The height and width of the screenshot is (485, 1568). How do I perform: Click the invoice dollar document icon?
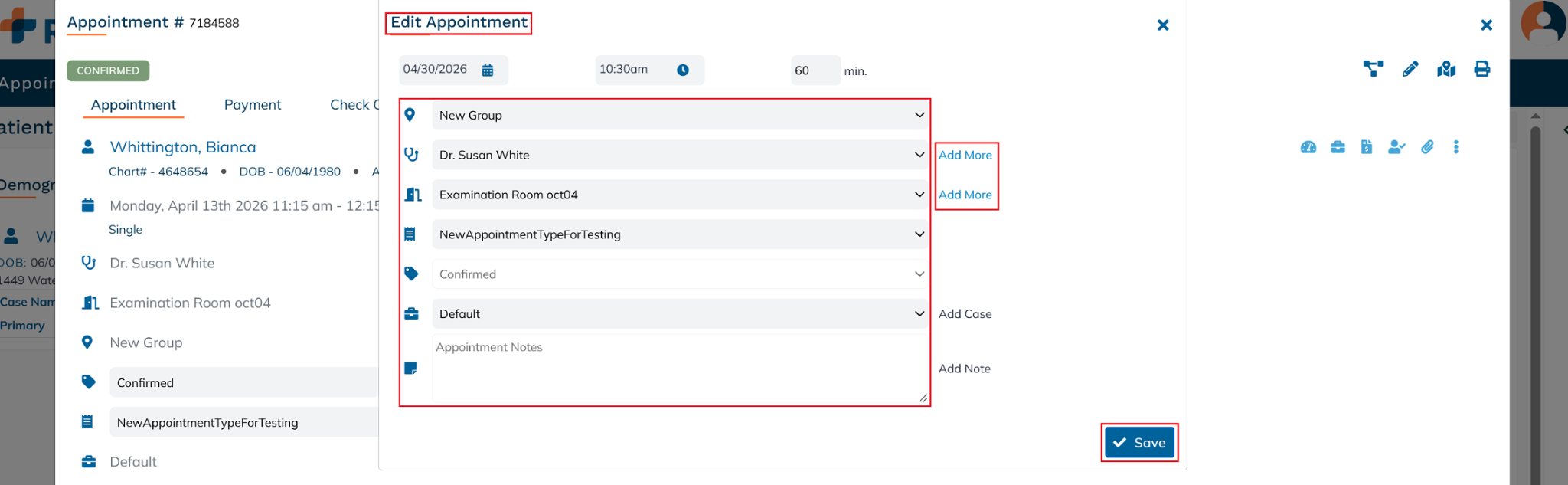coord(1367,147)
